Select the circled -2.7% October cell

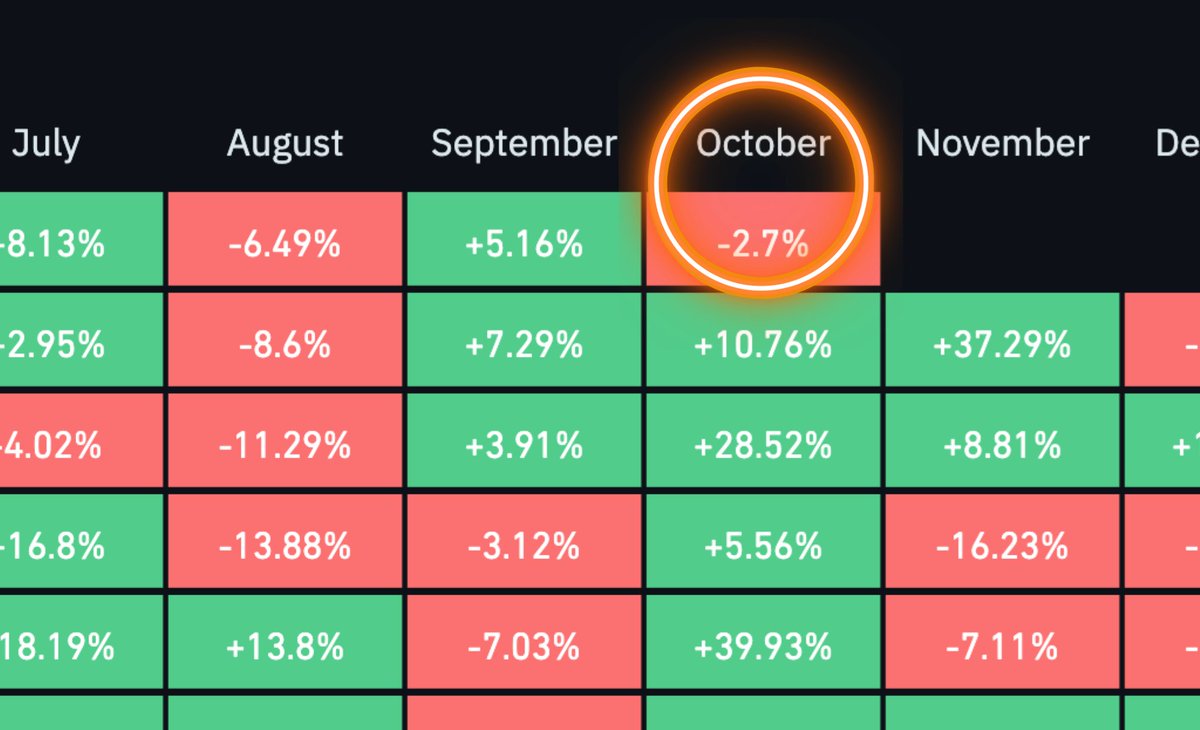764,243
